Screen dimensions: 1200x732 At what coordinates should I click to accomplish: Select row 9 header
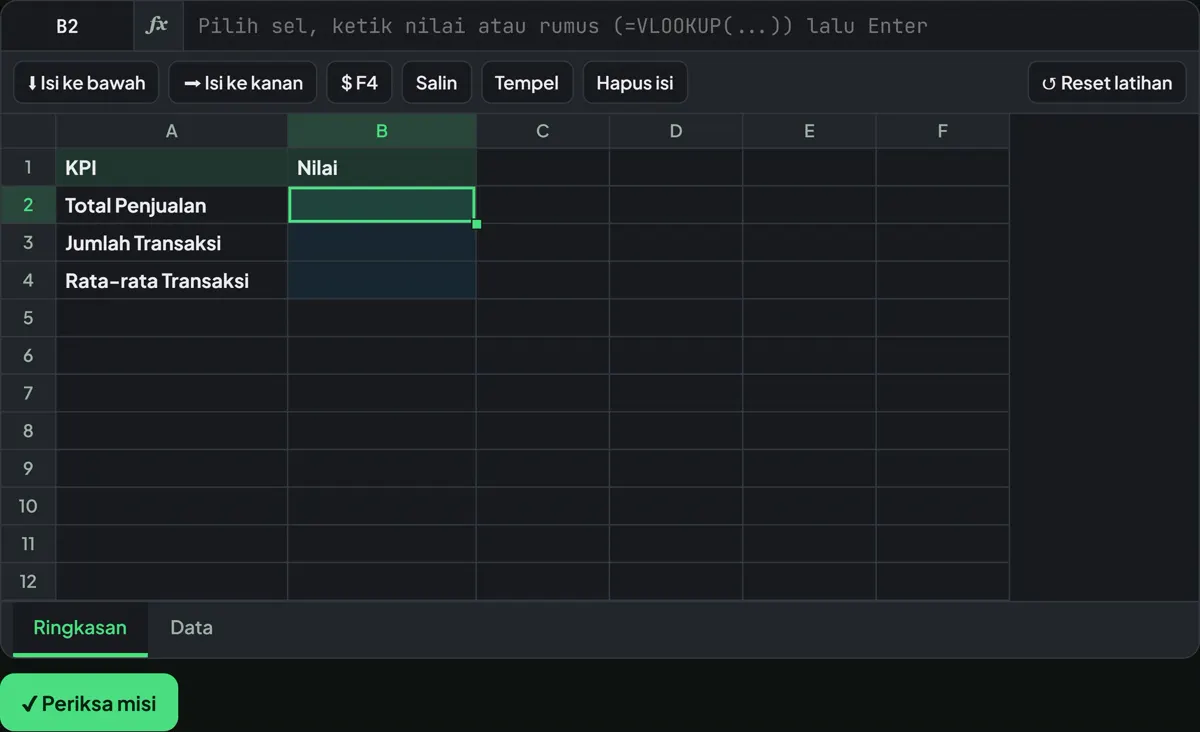click(x=28, y=468)
